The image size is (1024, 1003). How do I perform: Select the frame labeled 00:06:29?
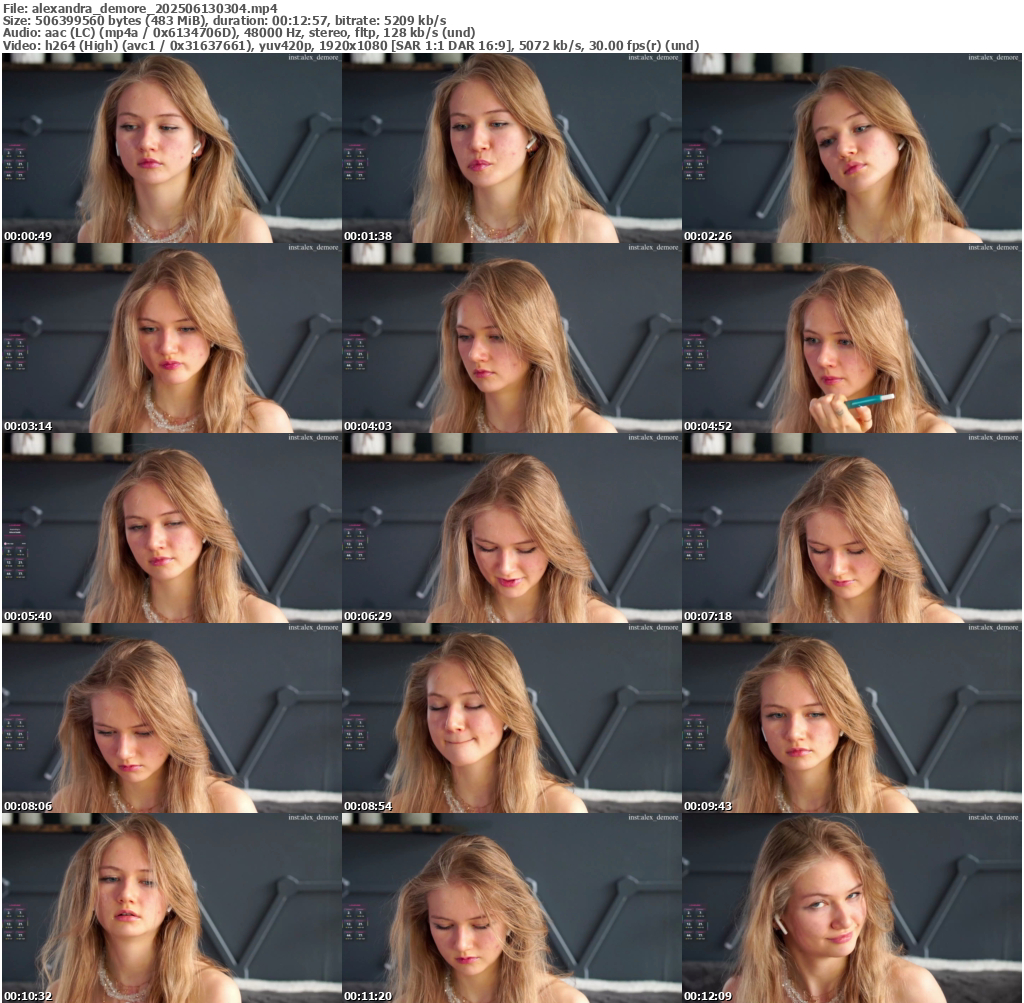[x=511, y=528]
